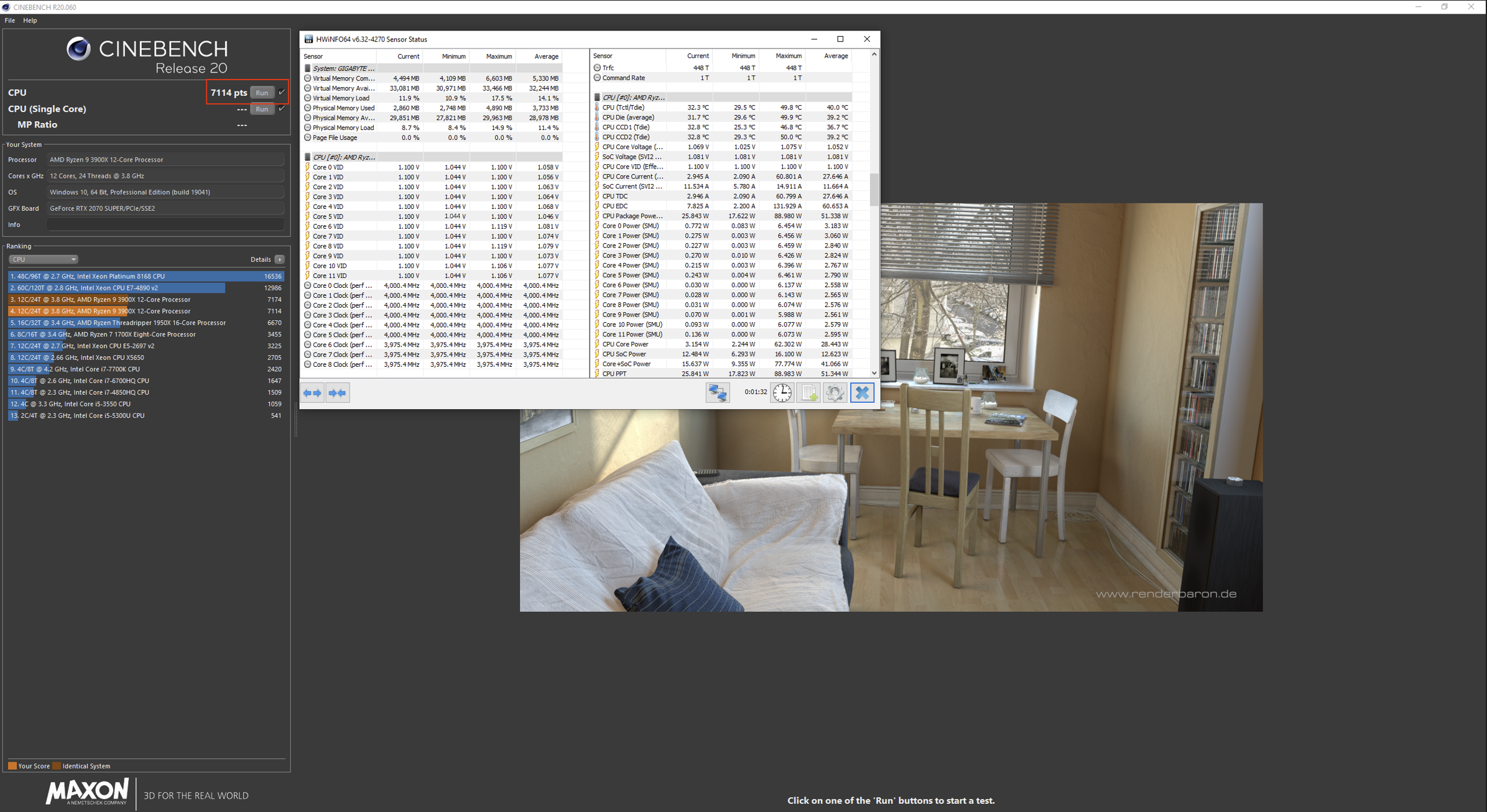Toggle the CPU test checkbox
This screenshot has height=812, width=1487.
(x=282, y=92)
